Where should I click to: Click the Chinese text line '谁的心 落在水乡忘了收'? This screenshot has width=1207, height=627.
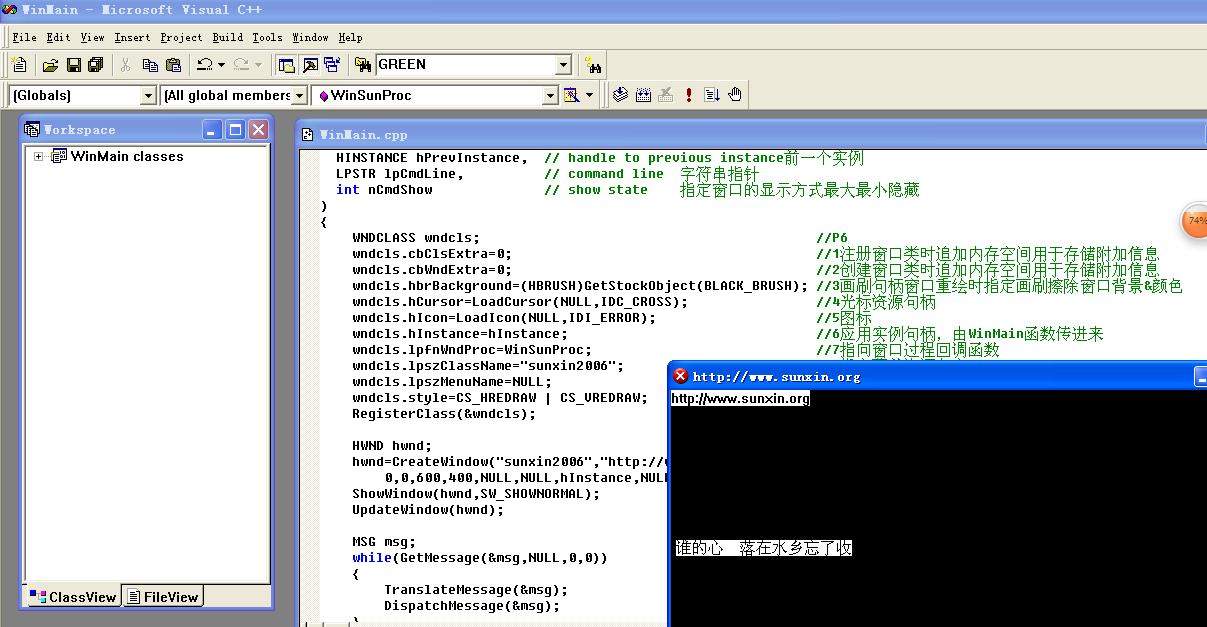(x=763, y=548)
